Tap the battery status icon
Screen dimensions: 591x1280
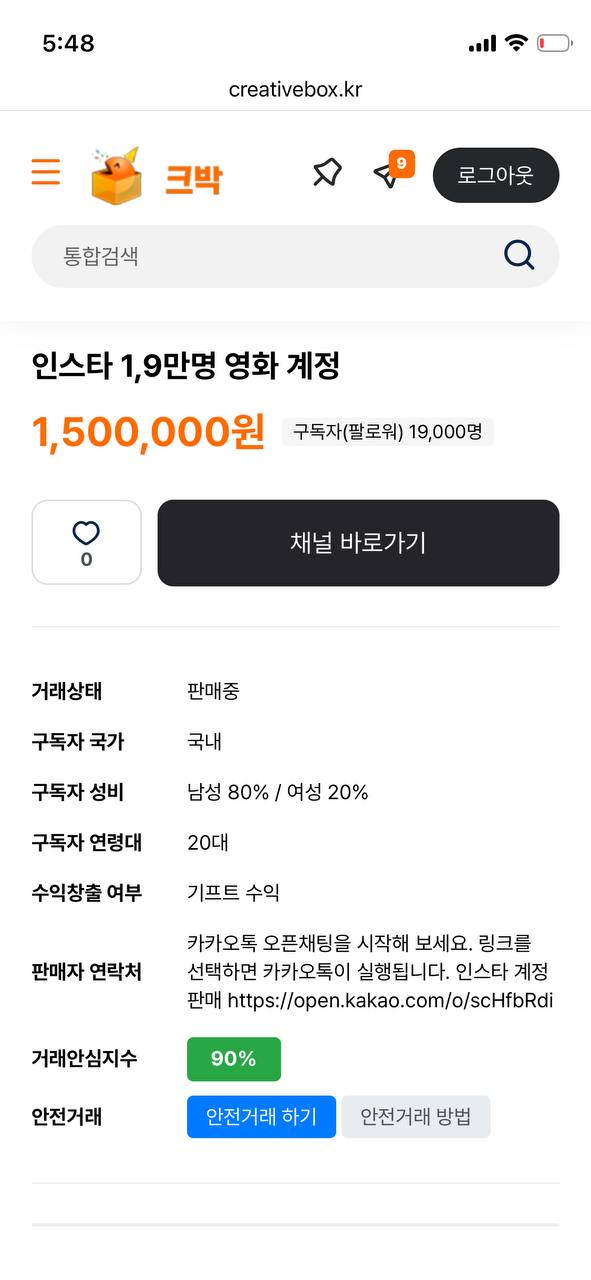coord(555,43)
